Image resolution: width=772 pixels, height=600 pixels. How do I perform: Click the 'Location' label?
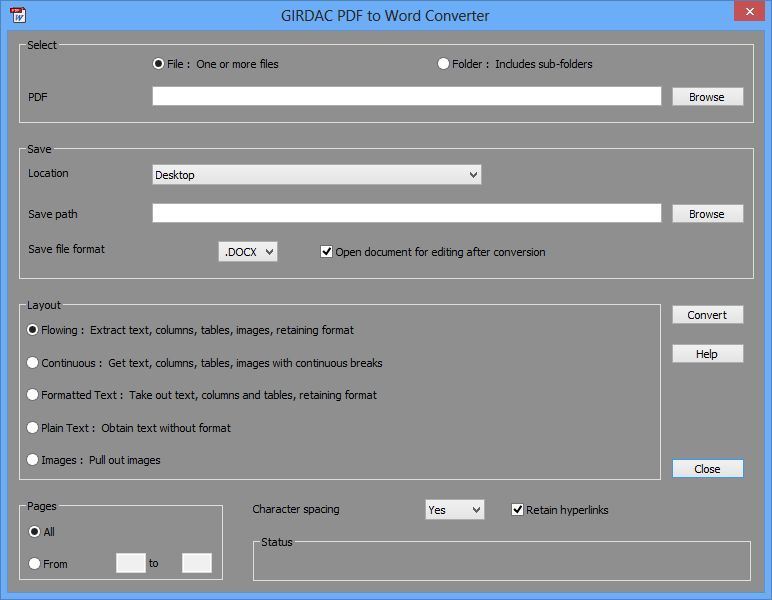point(48,173)
